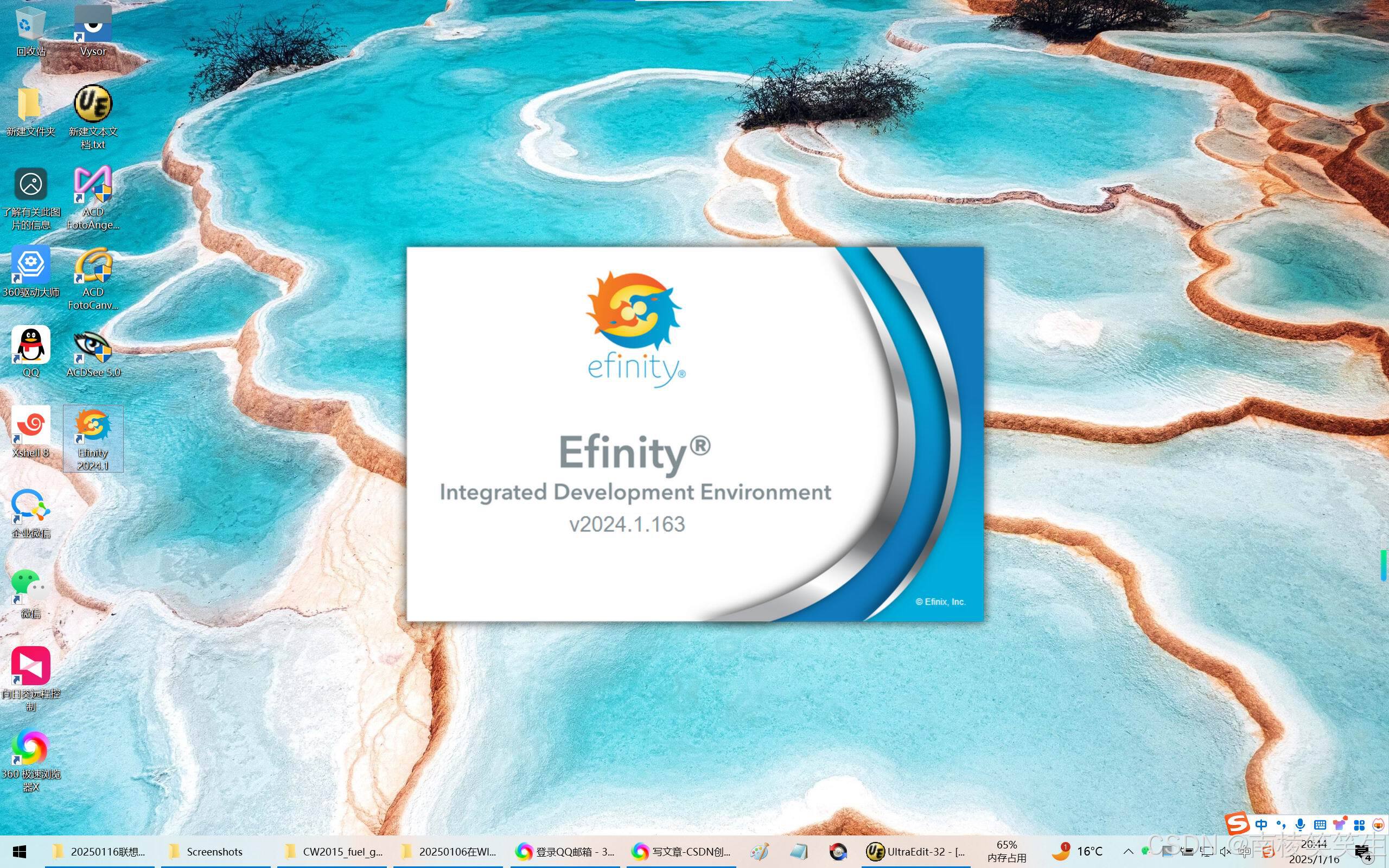The width and height of the screenshot is (1389, 868).
Task: Launch ACDSee 5.0
Action: click(x=92, y=348)
